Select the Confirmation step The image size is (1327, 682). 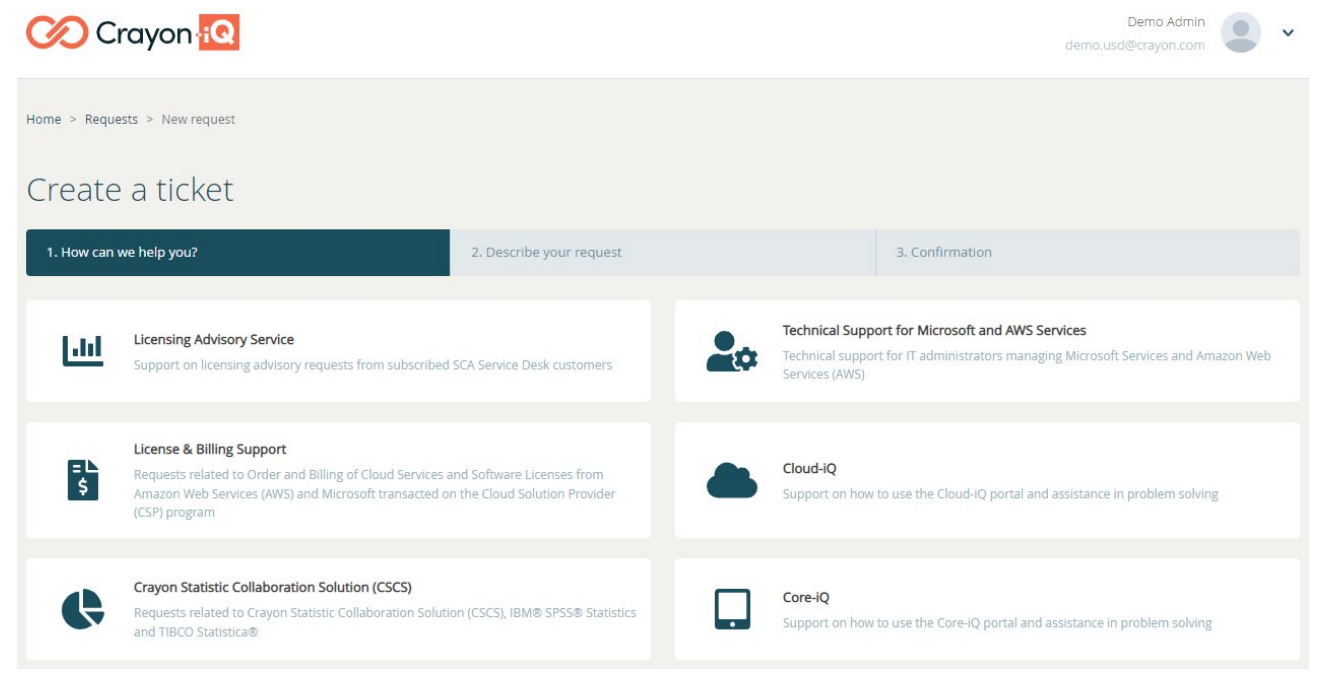(x=1088, y=252)
